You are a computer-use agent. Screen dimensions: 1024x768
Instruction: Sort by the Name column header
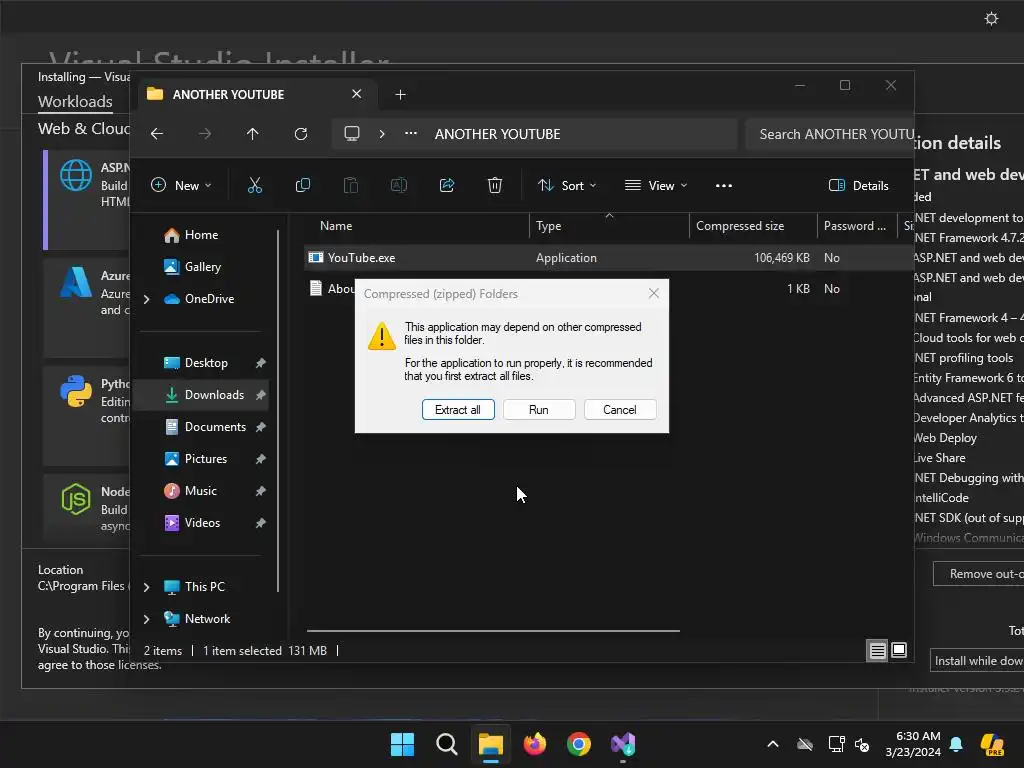418,226
